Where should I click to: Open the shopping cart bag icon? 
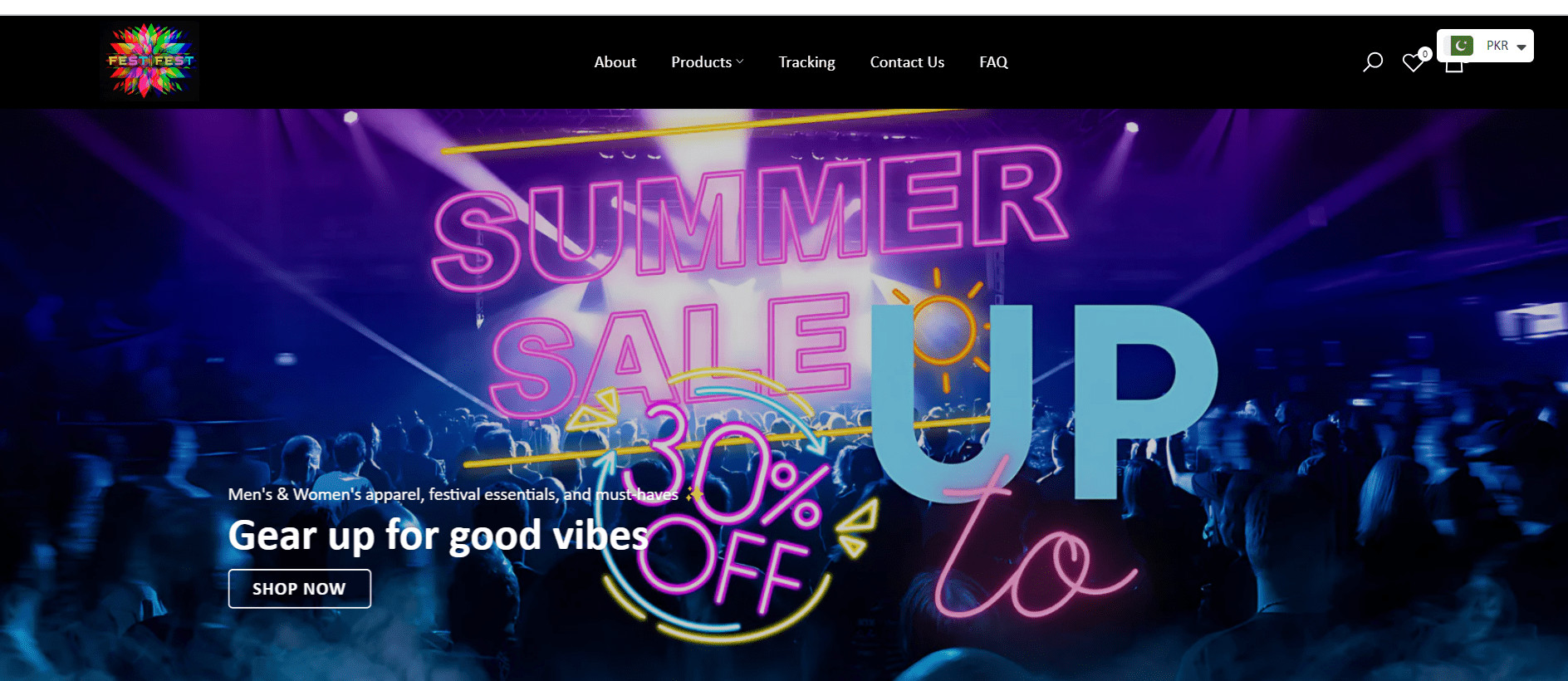click(1453, 66)
